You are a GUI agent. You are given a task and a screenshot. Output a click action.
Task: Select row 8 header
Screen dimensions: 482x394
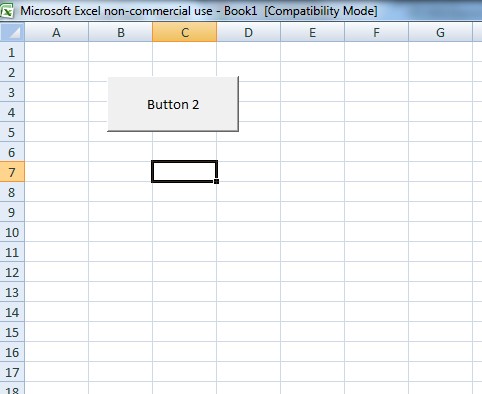coord(12,192)
